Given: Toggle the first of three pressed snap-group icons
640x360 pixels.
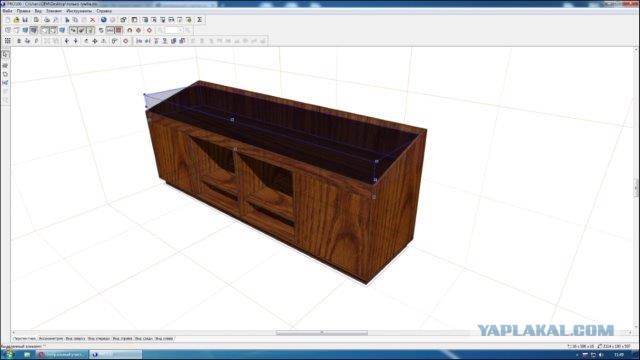Looking at the screenshot, I should (x=73, y=30).
